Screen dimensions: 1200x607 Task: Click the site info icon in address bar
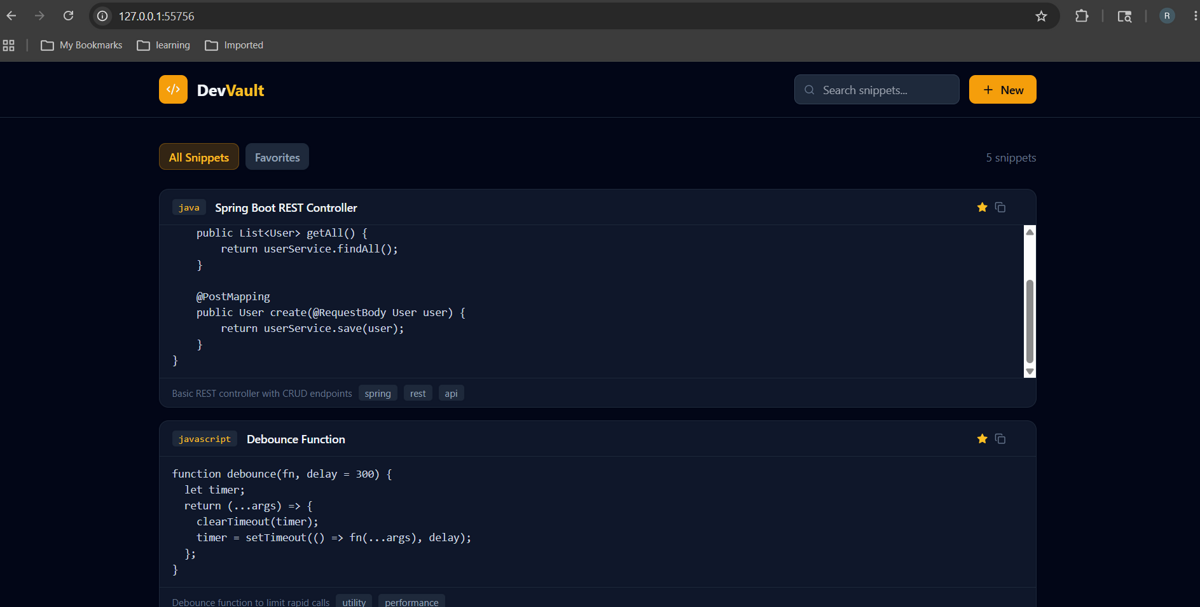pyautogui.click(x=102, y=16)
